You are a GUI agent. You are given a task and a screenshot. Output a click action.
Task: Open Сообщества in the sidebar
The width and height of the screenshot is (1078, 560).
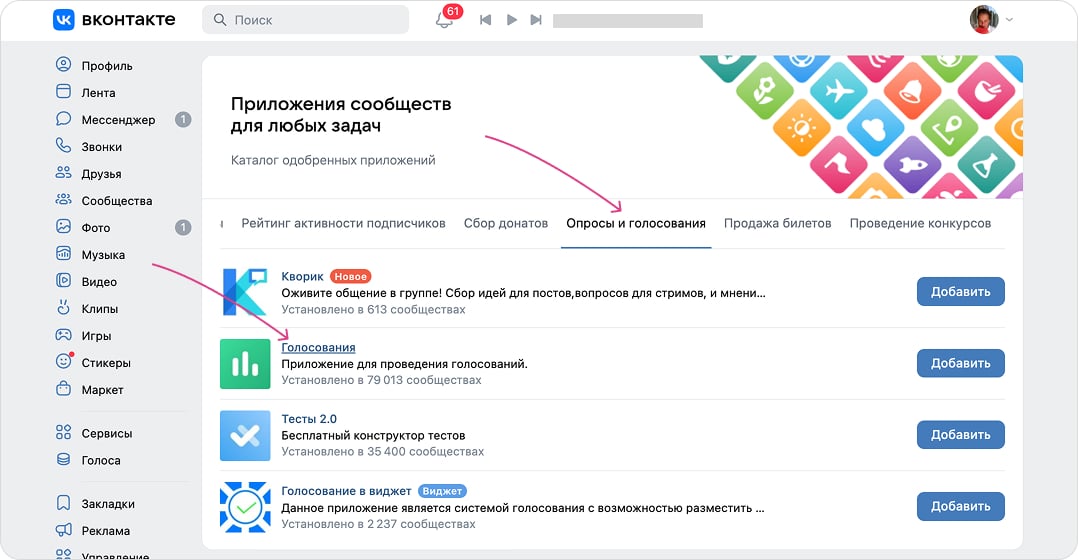[117, 201]
